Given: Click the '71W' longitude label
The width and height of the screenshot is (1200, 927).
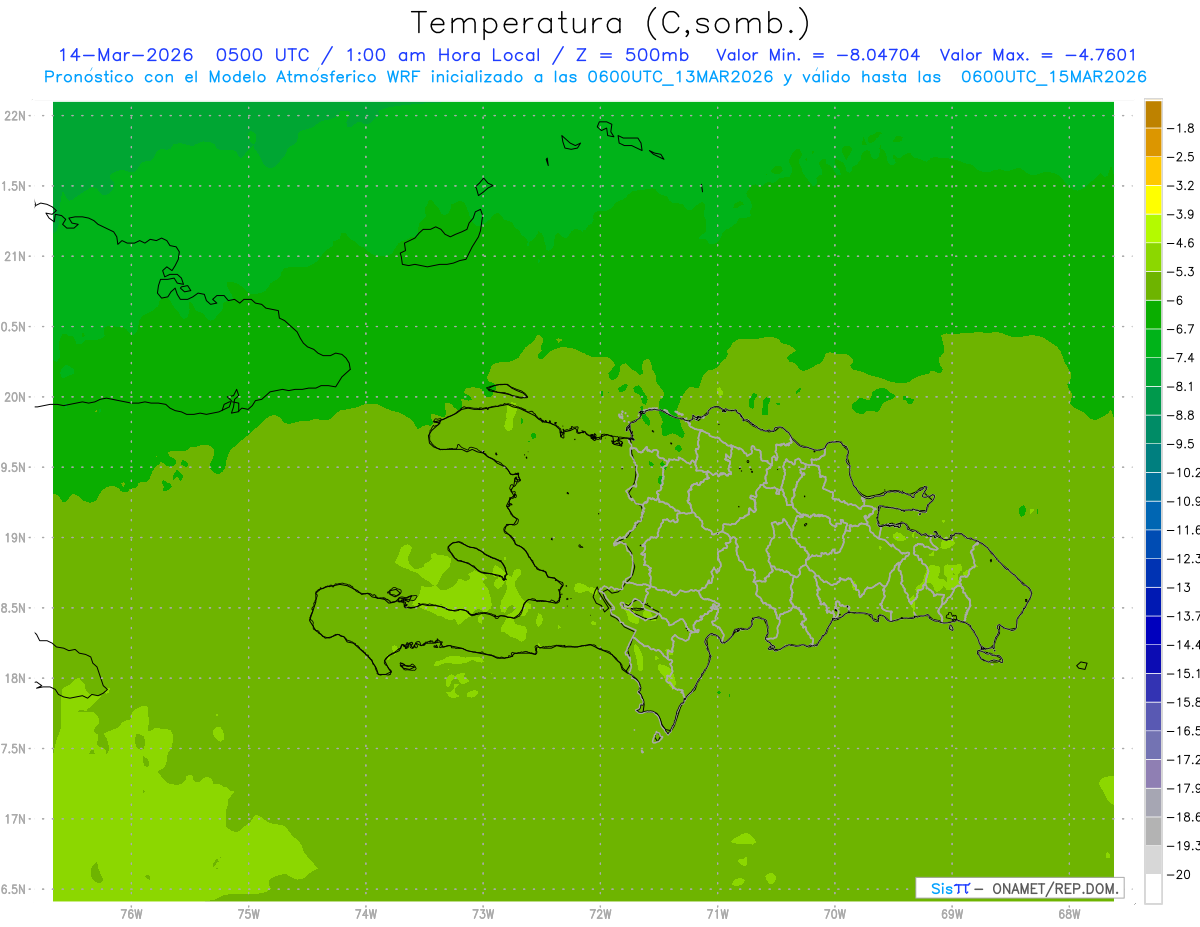Looking at the screenshot, I should point(717,914).
